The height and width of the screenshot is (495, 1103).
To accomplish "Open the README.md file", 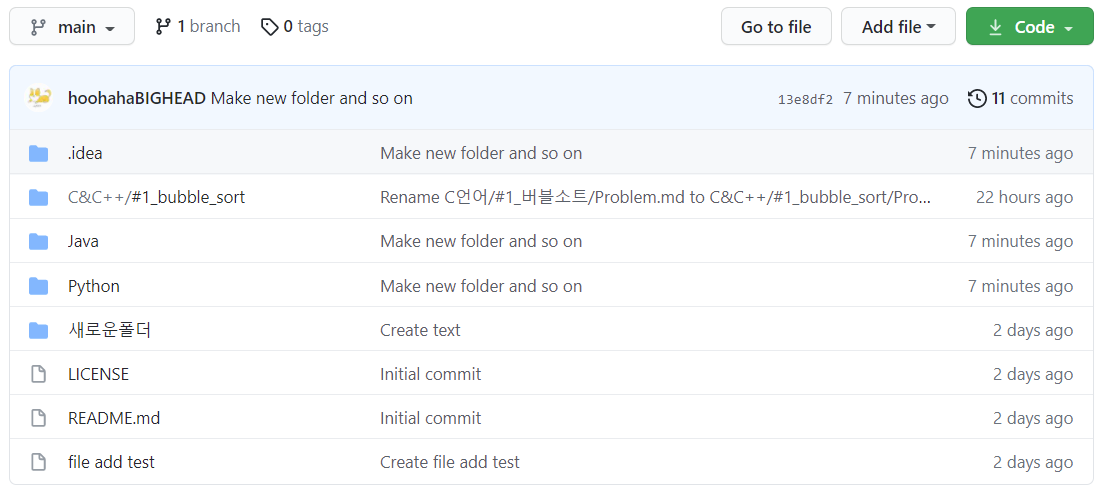I will tap(114, 418).
